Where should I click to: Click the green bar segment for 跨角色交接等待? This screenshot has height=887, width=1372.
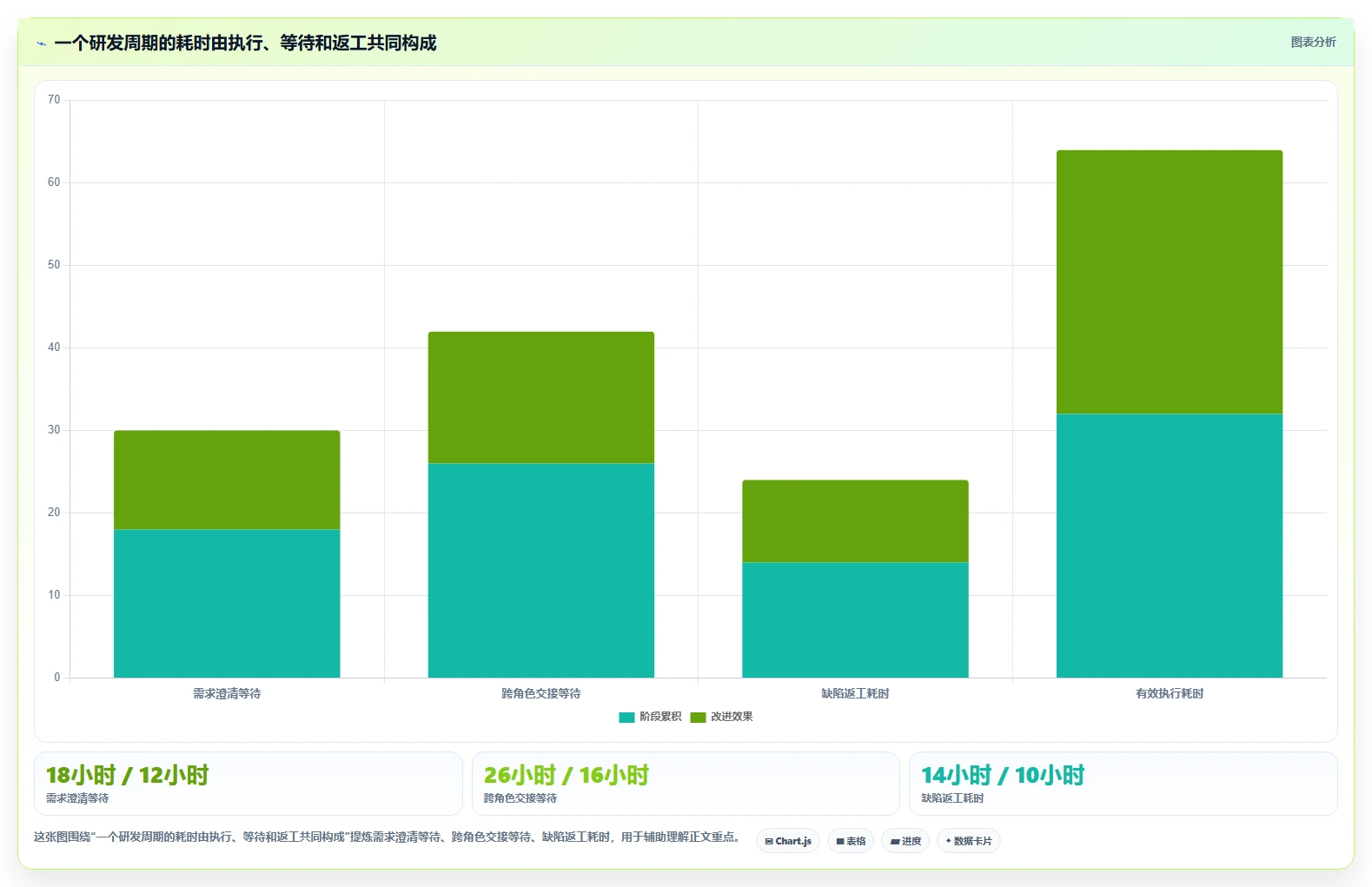(540, 397)
